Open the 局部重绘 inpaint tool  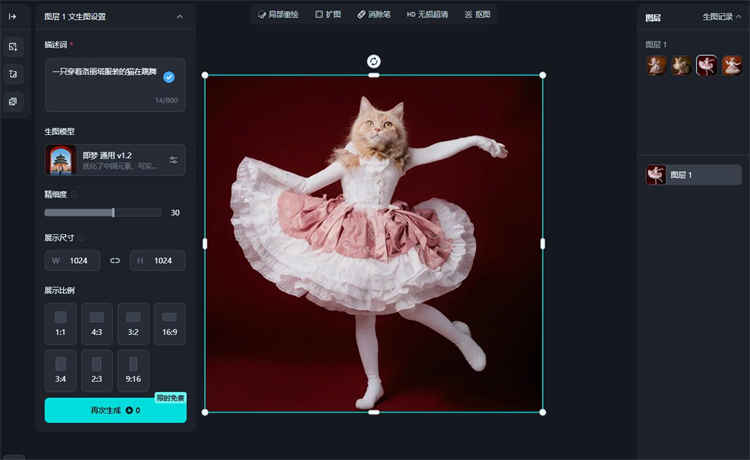278,14
